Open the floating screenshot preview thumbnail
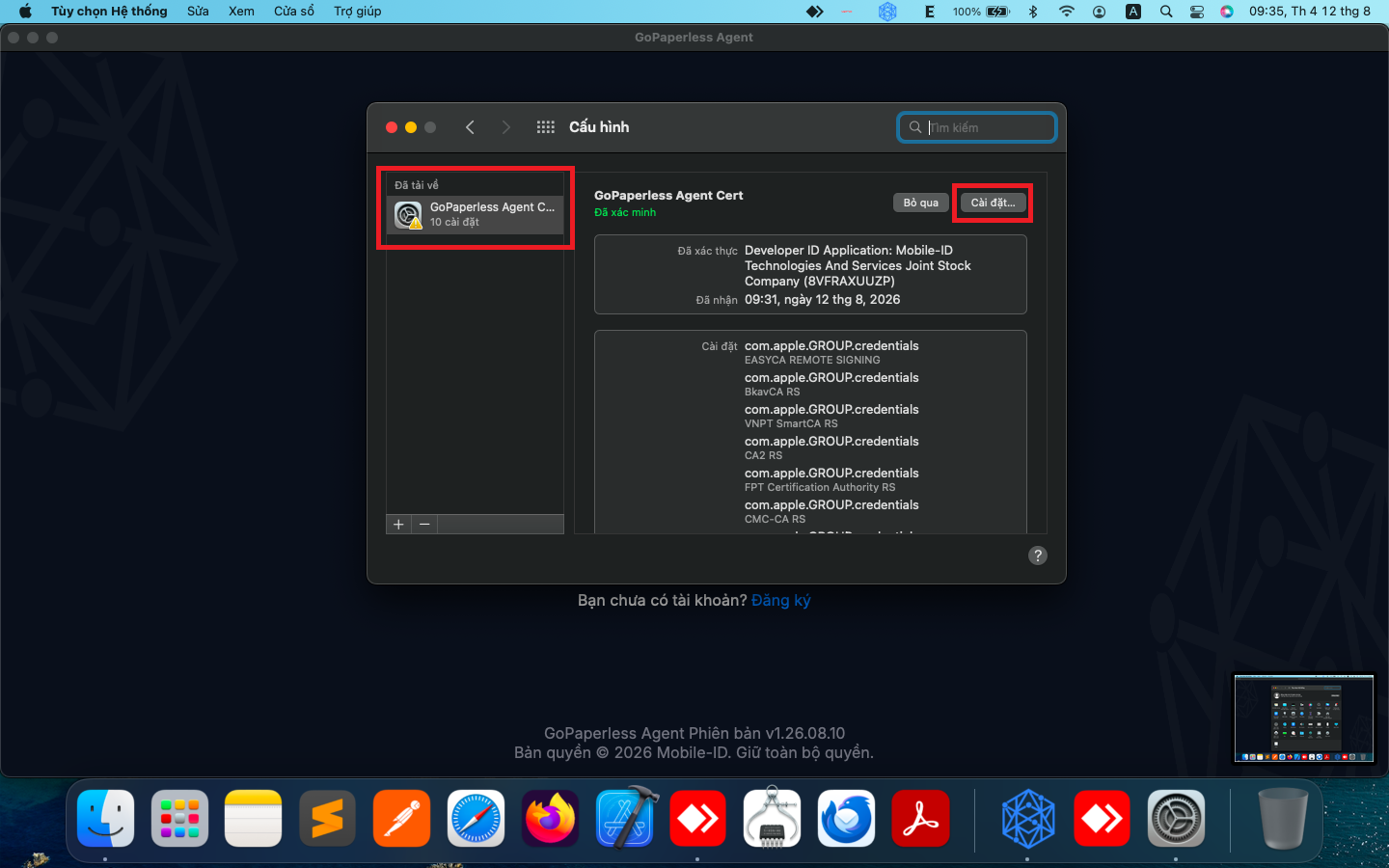Viewport: 1389px width, 868px height. pyautogui.click(x=1304, y=719)
